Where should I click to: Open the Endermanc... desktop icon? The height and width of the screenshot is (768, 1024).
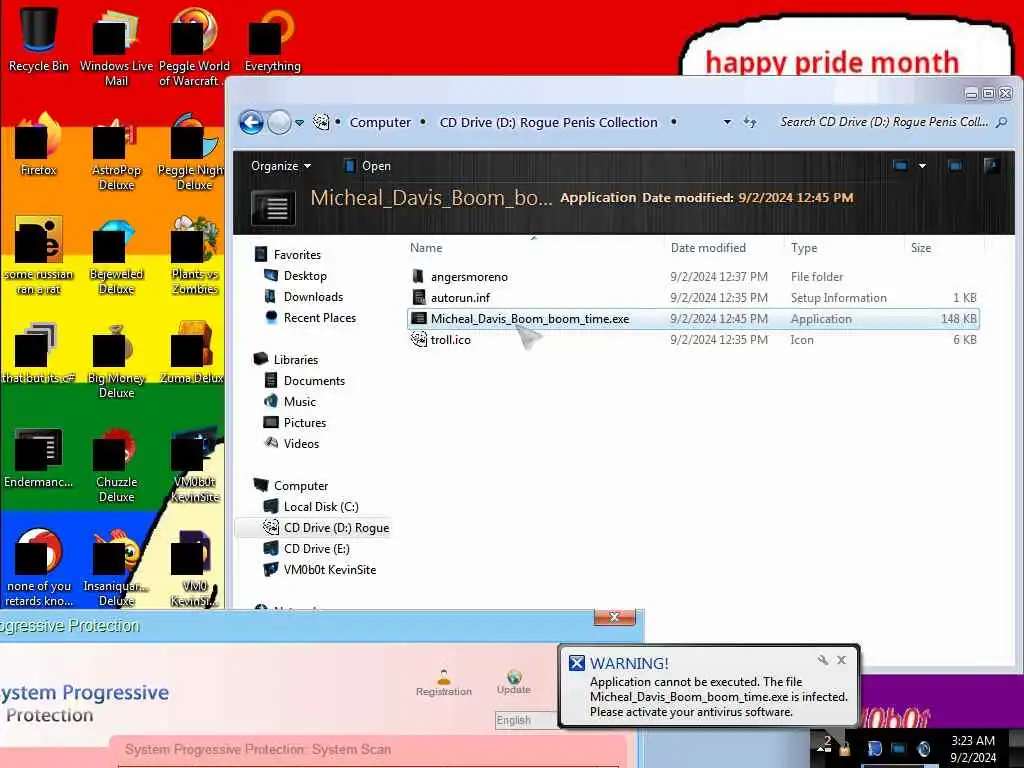coord(39,457)
